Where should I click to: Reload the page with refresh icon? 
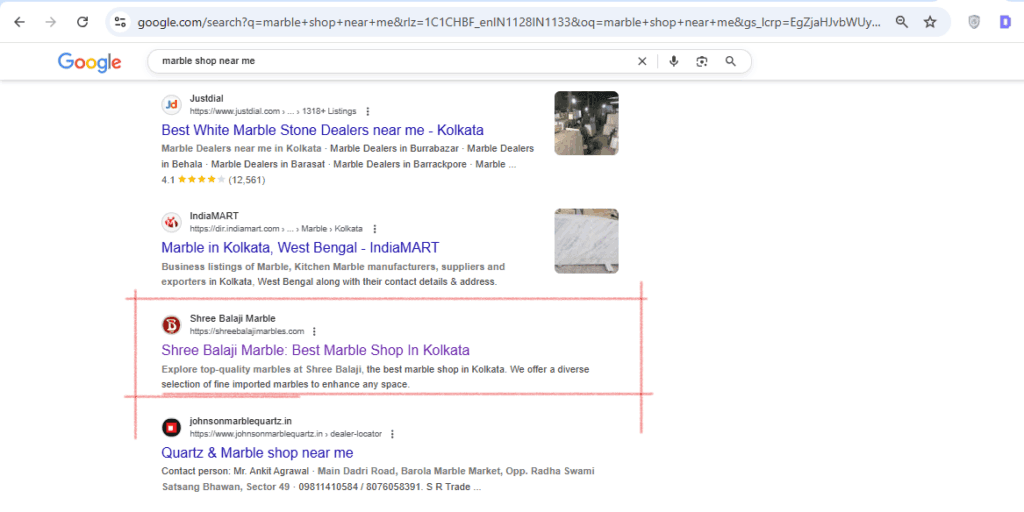(x=83, y=21)
